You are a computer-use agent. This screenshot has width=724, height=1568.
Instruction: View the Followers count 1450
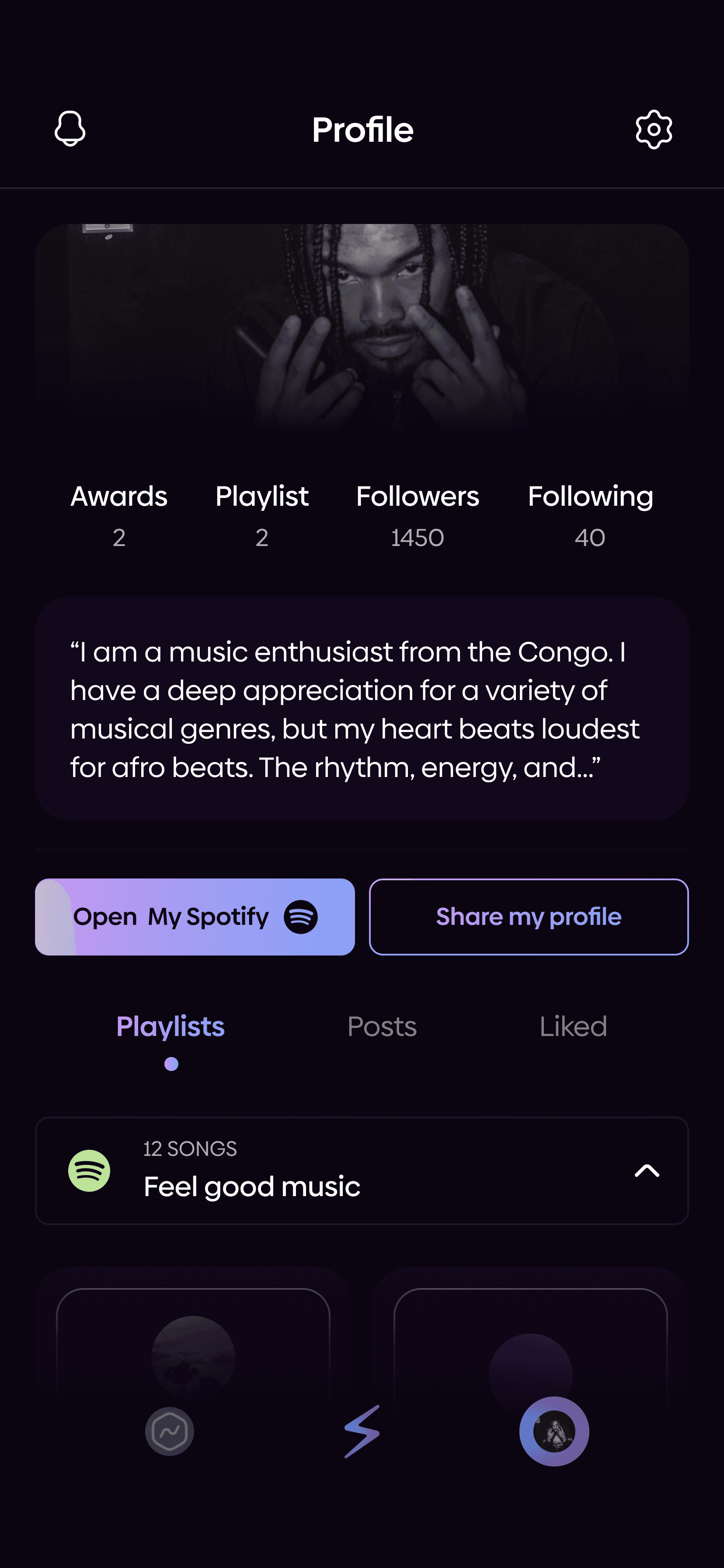point(418,538)
